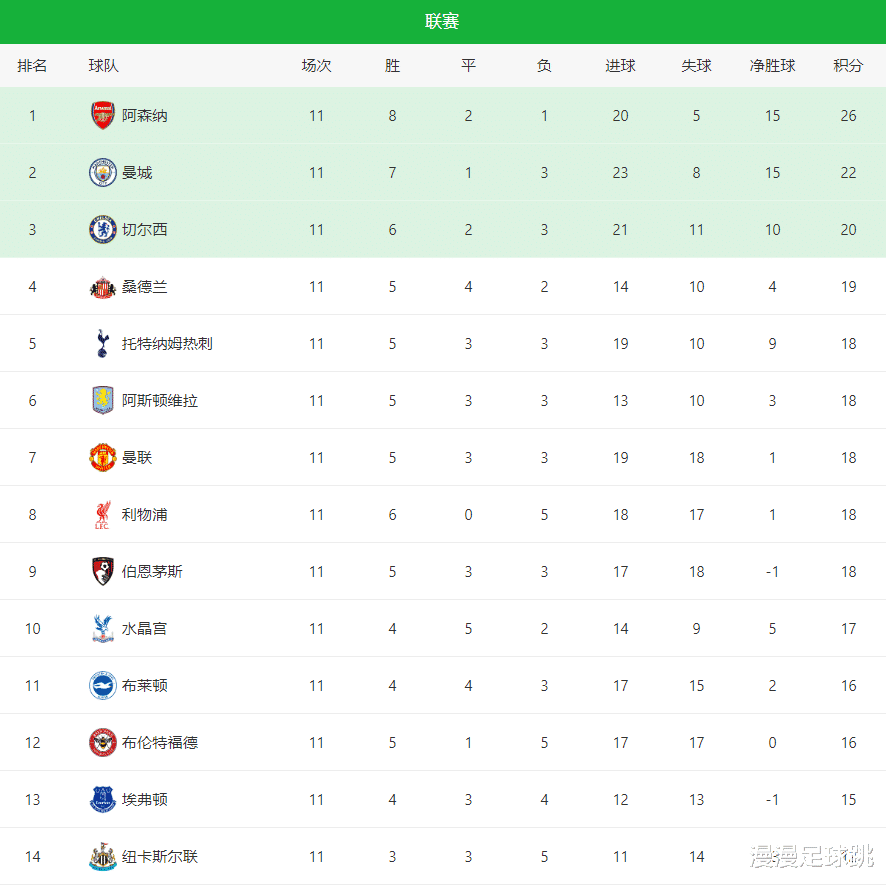Screen dimensions: 886x885
Task: Click the 积分 column header
Action: tap(848, 66)
